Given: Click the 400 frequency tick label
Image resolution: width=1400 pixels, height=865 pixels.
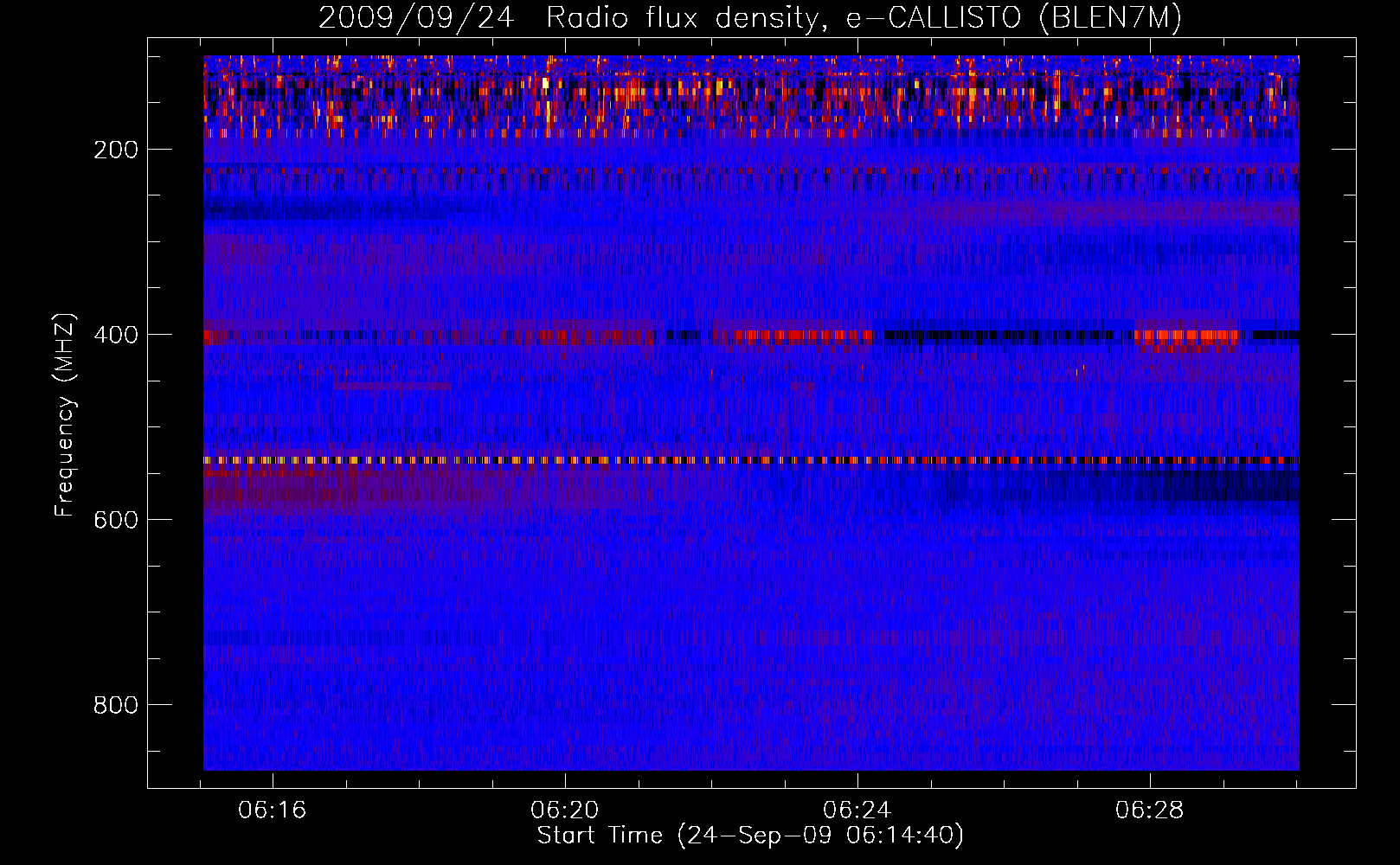Looking at the screenshot, I should [x=116, y=335].
